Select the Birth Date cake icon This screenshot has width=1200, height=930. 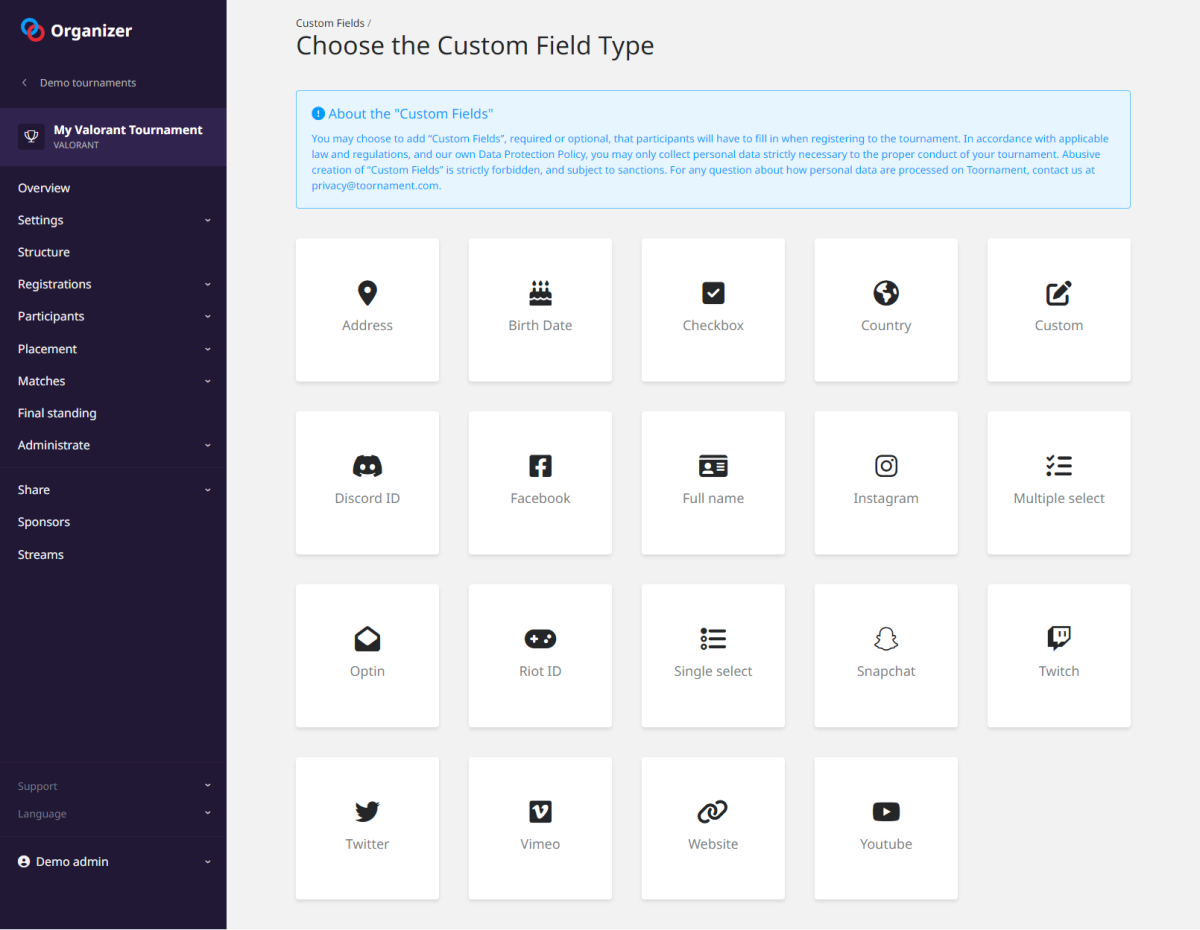point(540,293)
